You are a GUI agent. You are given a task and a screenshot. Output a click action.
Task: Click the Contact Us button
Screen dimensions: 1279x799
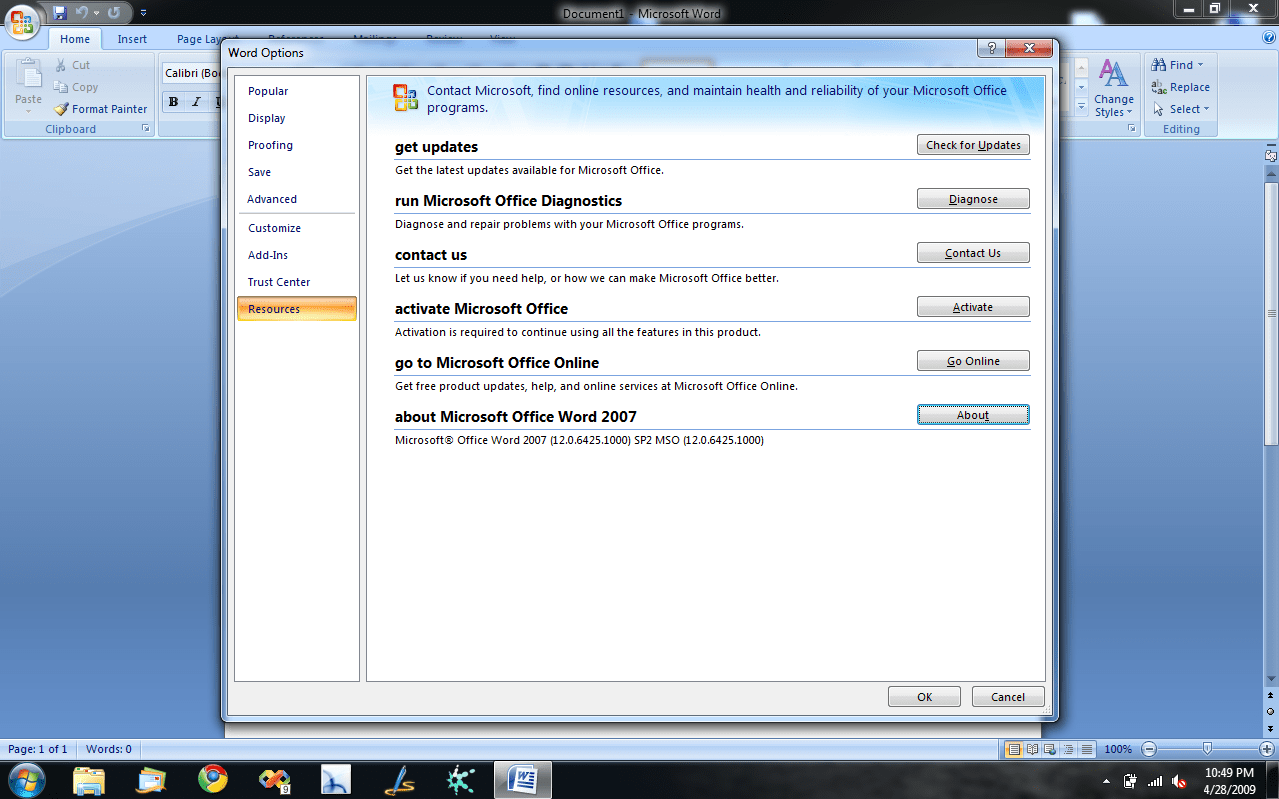click(x=973, y=253)
